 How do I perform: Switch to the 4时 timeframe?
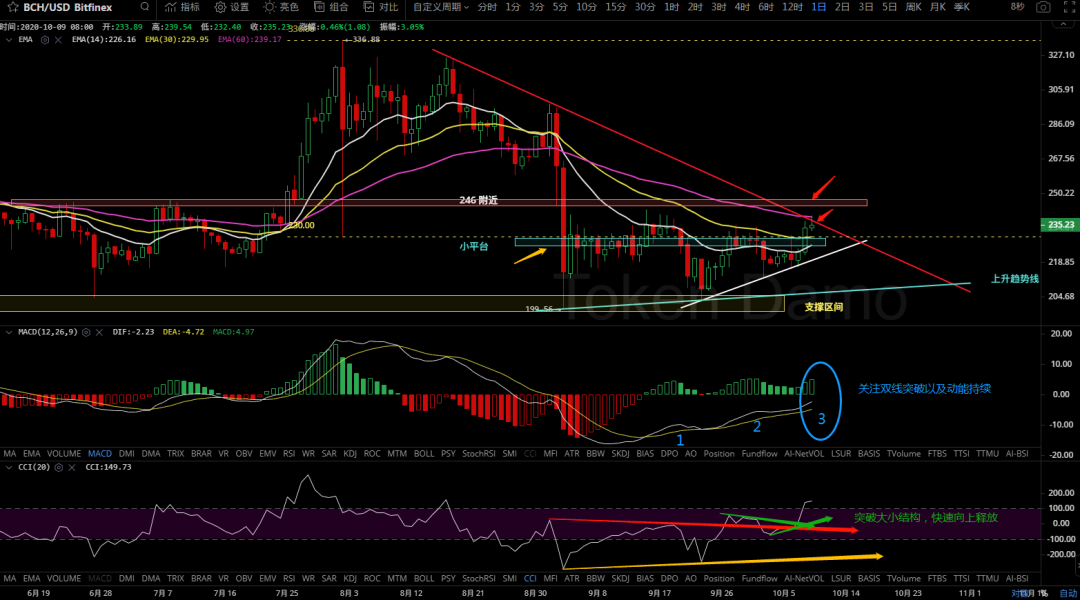[x=741, y=7]
